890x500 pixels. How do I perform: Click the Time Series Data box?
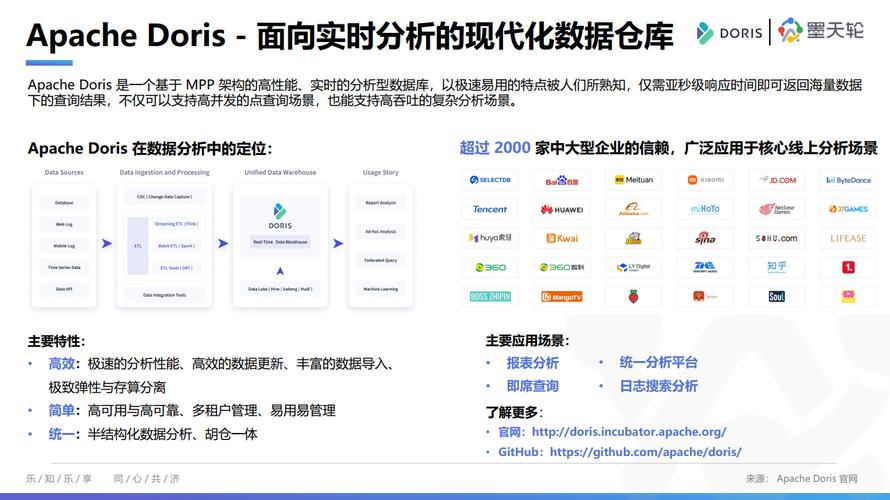(64, 267)
